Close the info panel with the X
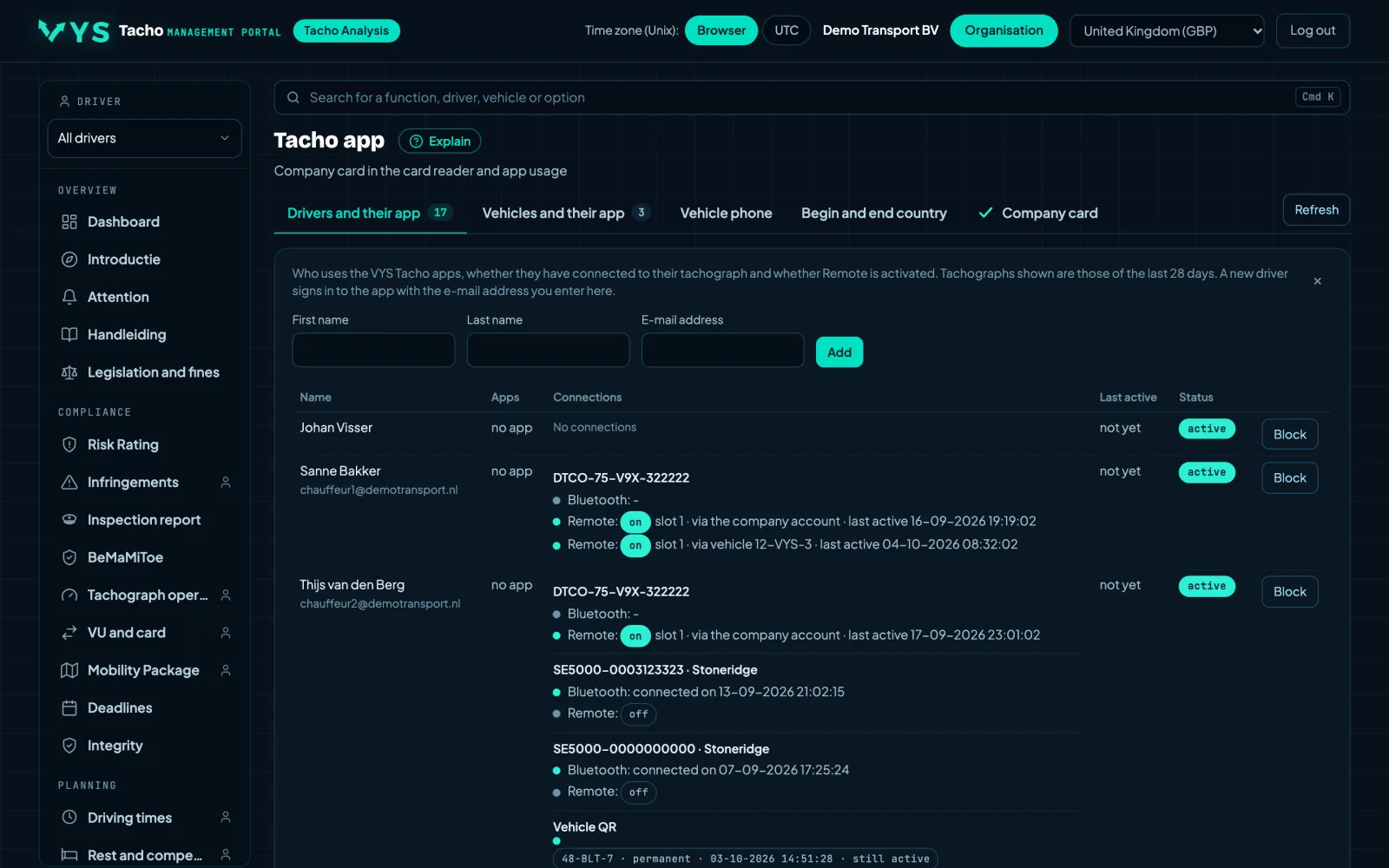The height and width of the screenshot is (868, 1389). [x=1317, y=281]
